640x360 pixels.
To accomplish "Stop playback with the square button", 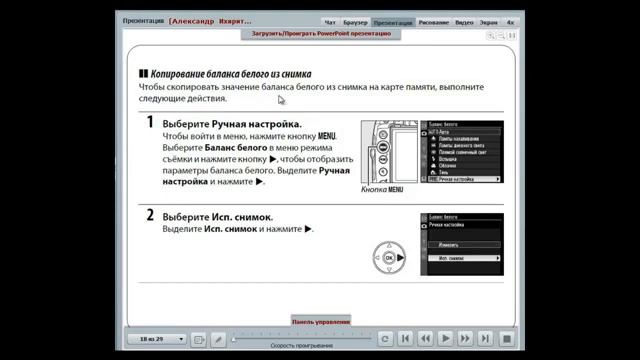I will 507,339.
